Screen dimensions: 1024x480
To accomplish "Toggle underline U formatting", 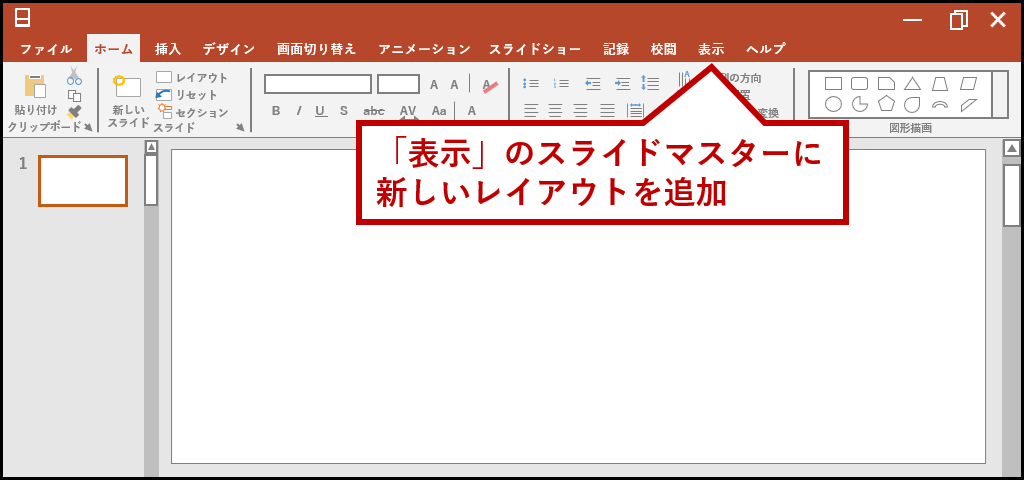I will 321,111.
